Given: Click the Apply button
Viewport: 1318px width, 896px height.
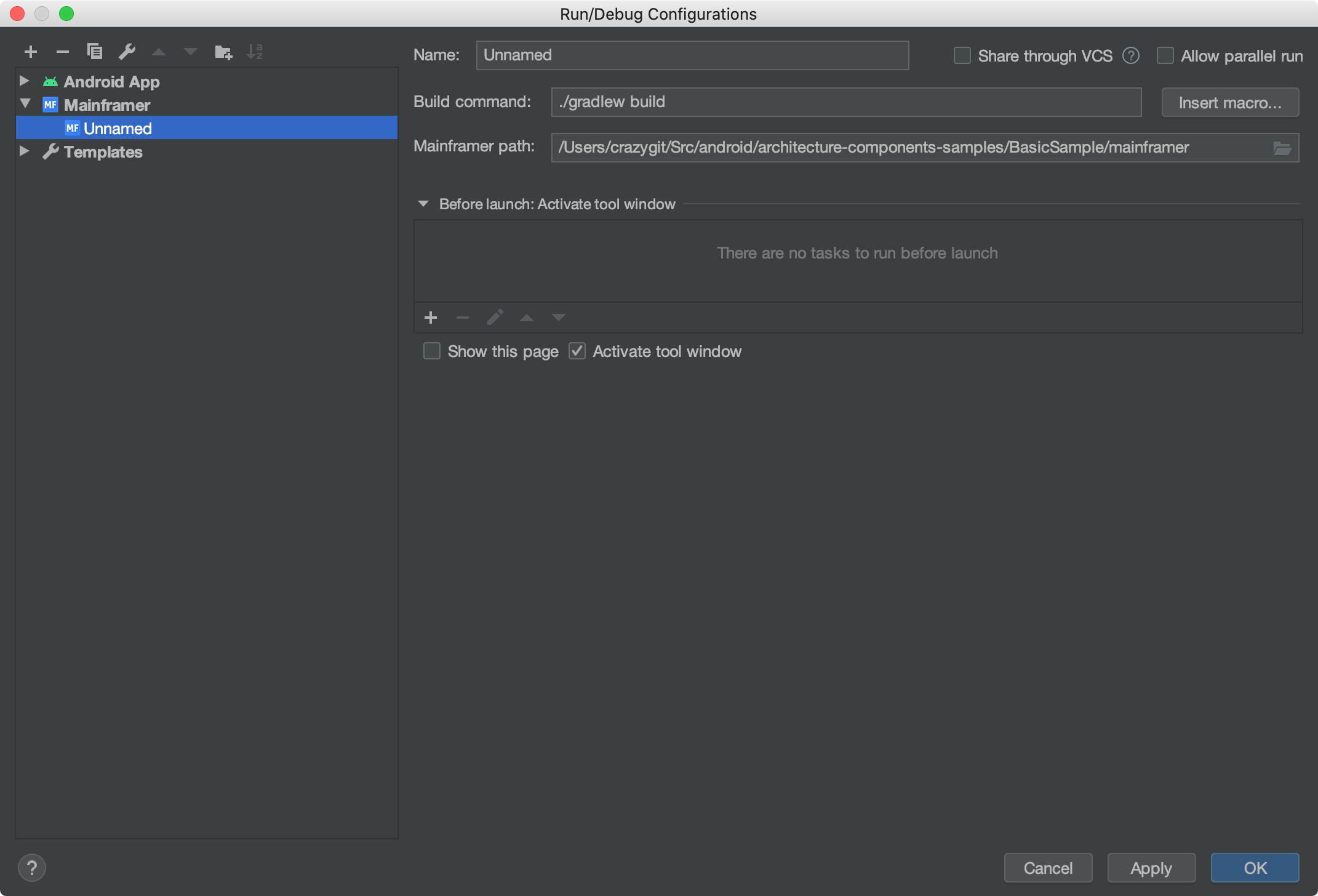Looking at the screenshot, I should click(x=1151, y=868).
